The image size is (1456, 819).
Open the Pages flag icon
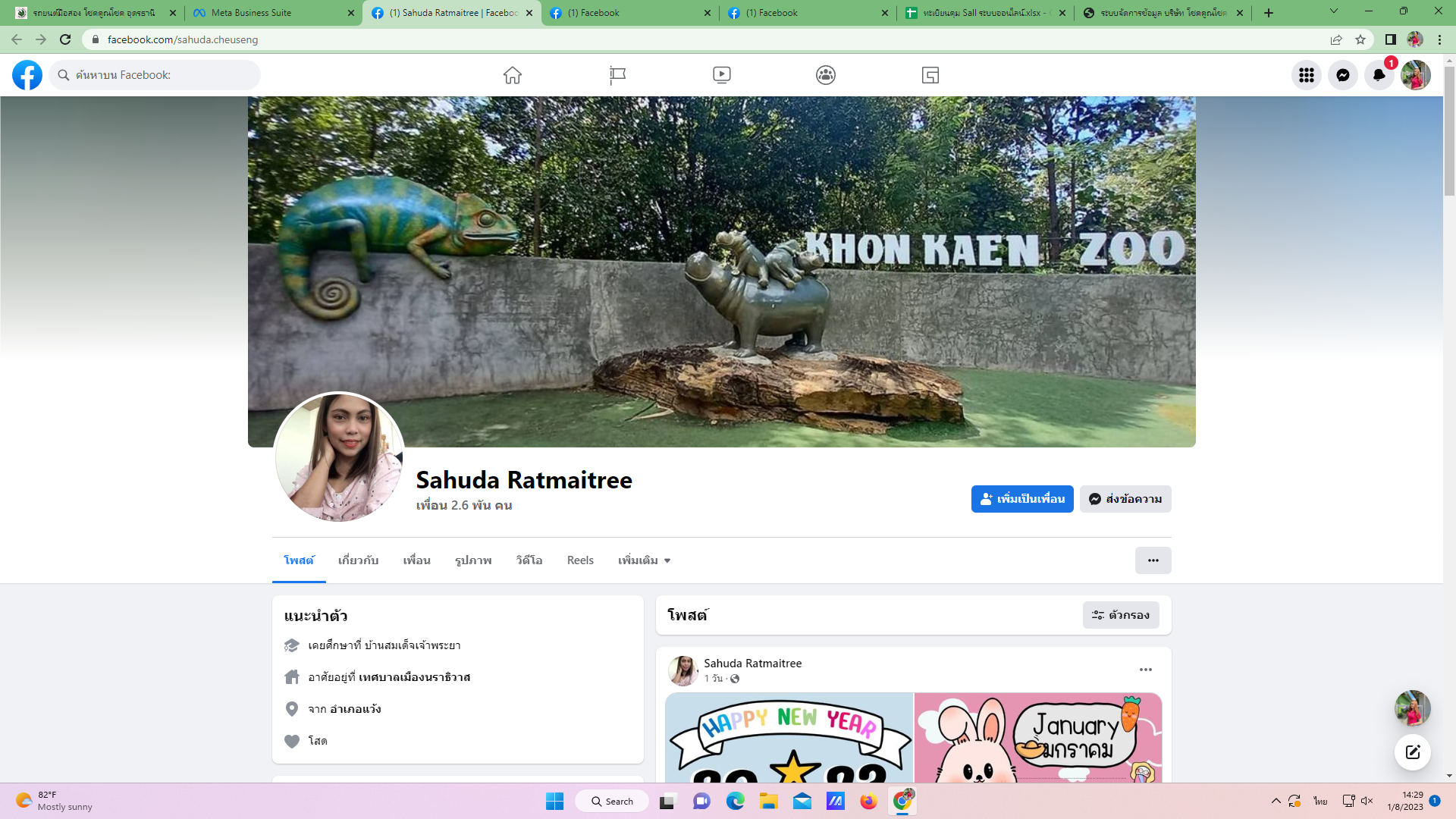(617, 75)
